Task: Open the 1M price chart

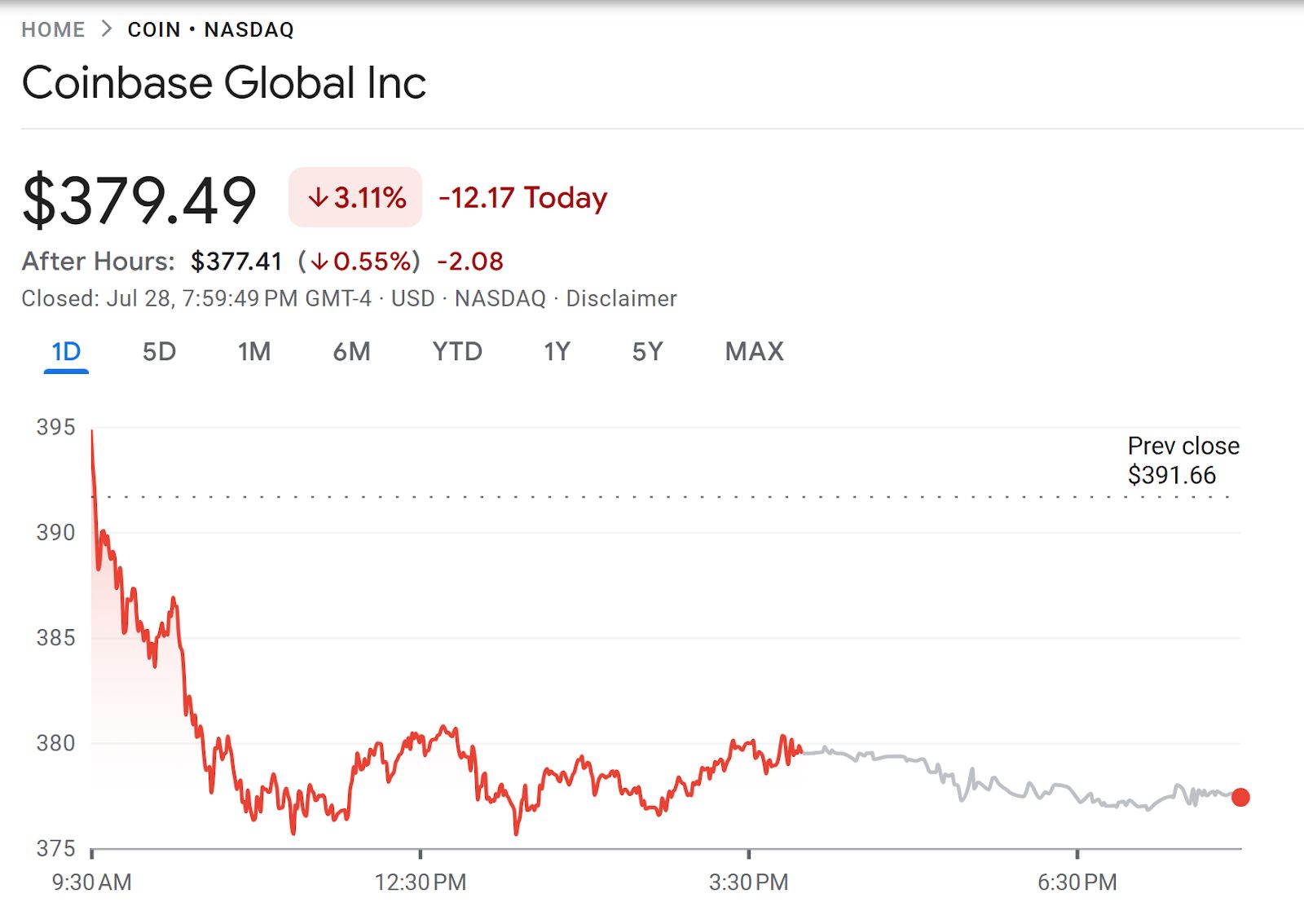Action: click(x=254, y=351)
